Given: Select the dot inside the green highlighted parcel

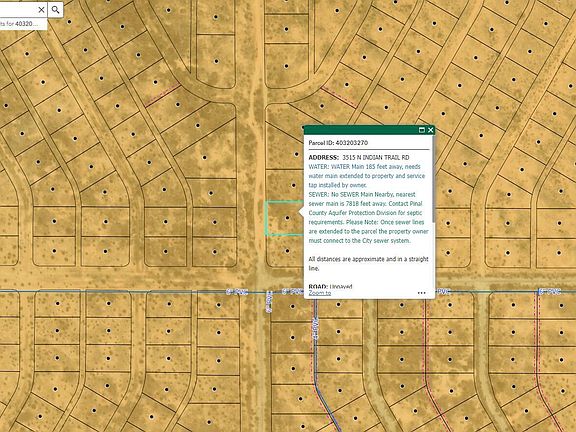Looking at the screenshot, I should click(x=287, y=218).
